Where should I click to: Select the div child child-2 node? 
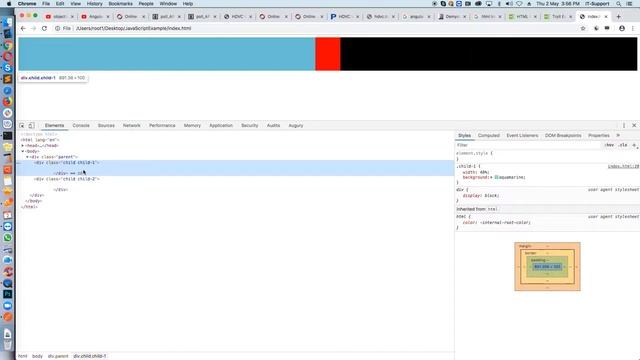pyautogui.click(x=67, y=179)
